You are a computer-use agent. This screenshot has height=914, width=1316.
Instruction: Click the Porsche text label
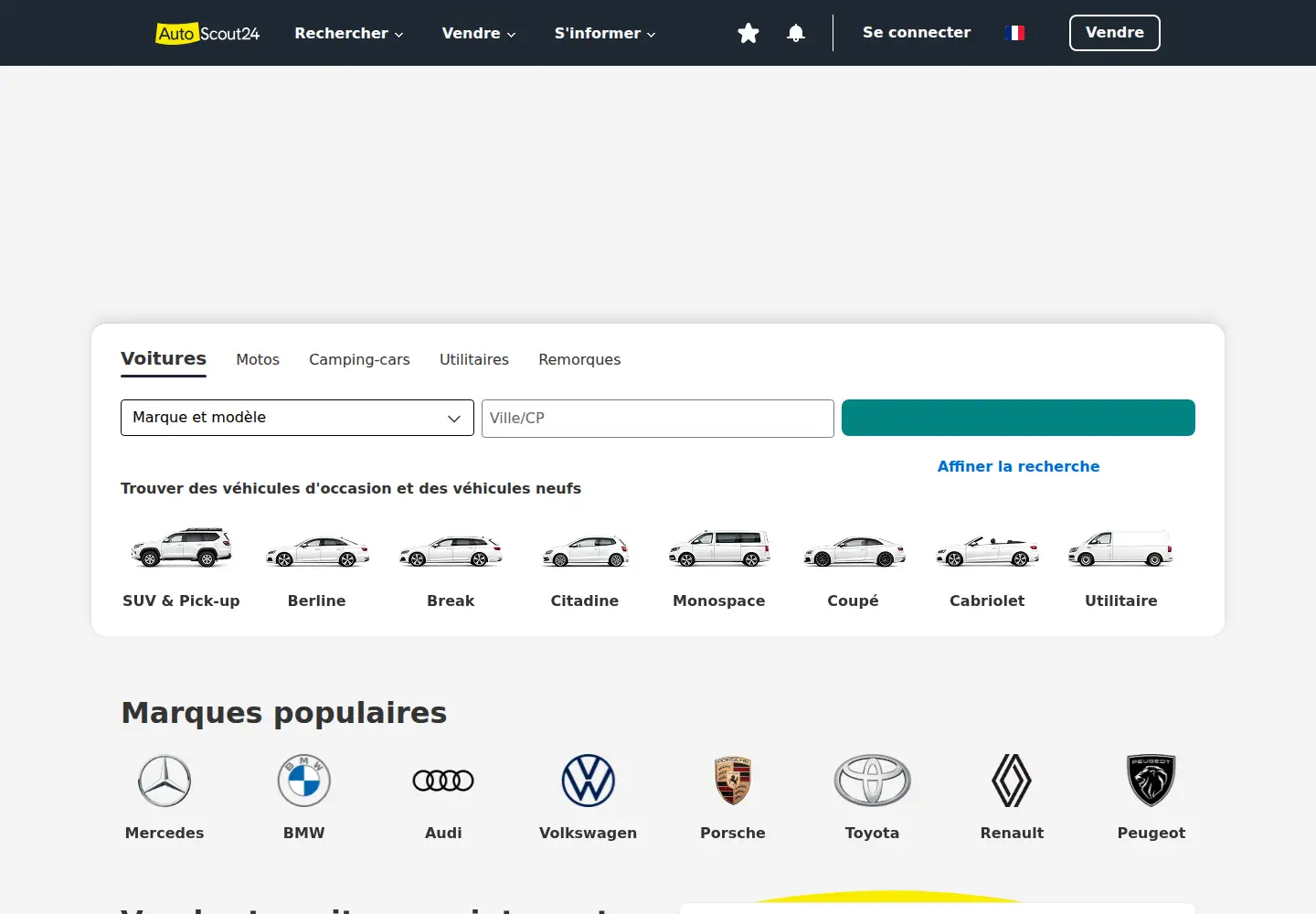[733, 833]
